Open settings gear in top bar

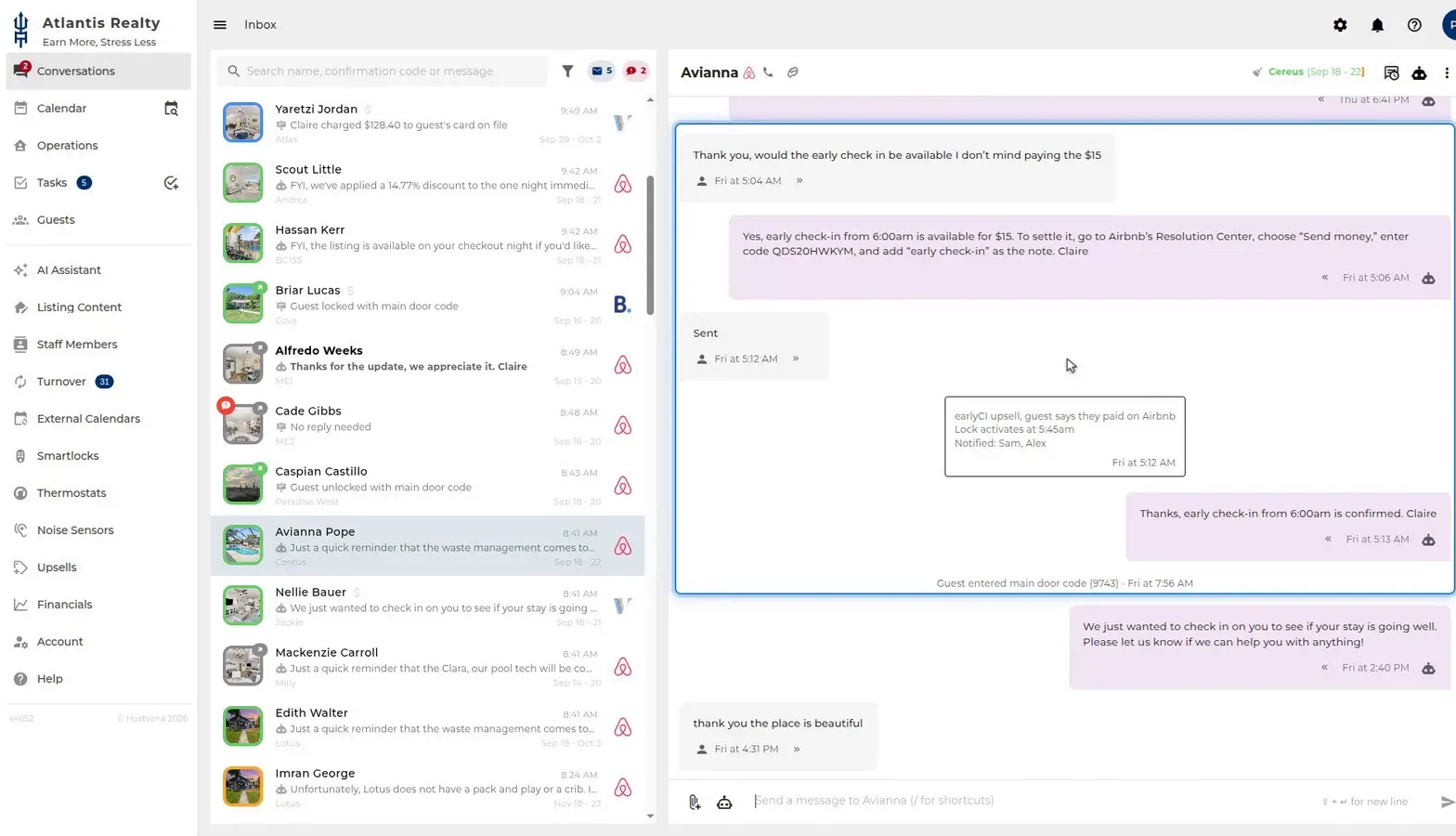tap(1340, 25)
